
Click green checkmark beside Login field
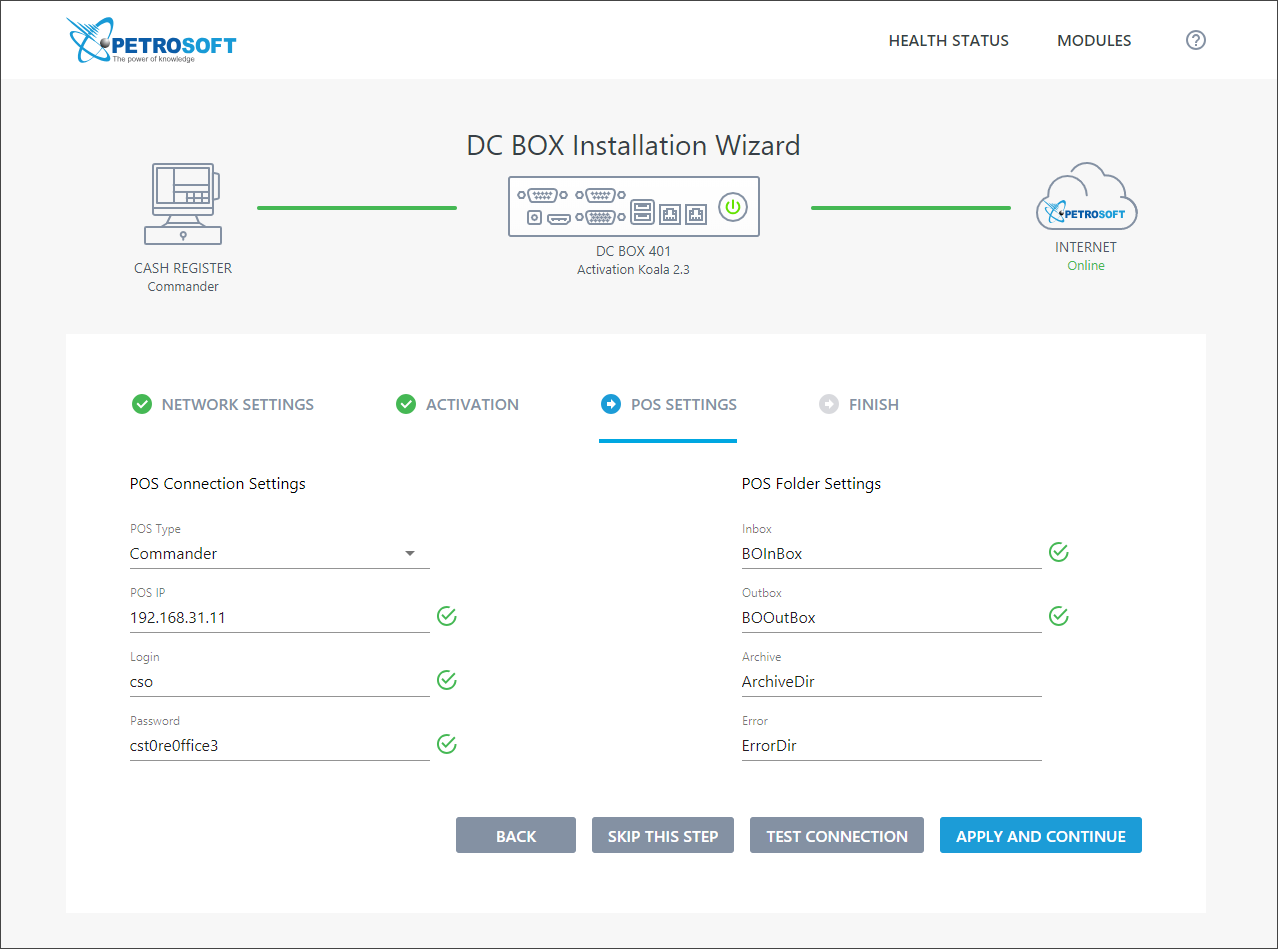click(x=447, y=680)
